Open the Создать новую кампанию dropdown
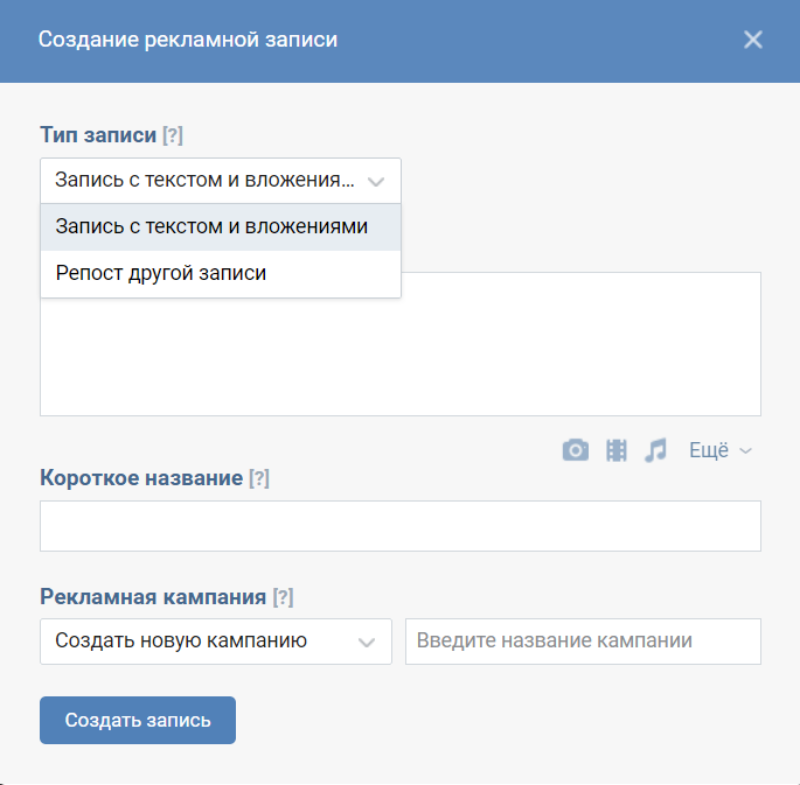This screenshot has width=800, height=785. tap(216, 641)
